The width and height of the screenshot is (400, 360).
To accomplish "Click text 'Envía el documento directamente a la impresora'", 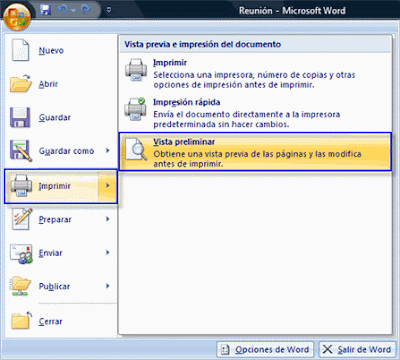I will (x=247, y=114).
